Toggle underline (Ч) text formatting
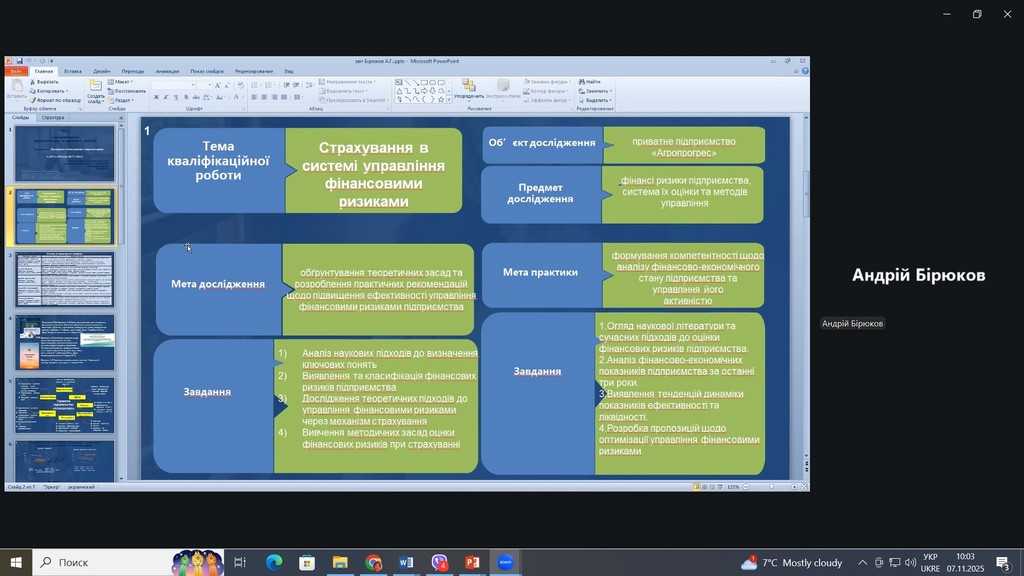Viewport: 1024px width, 576px height. pos(175,97)
